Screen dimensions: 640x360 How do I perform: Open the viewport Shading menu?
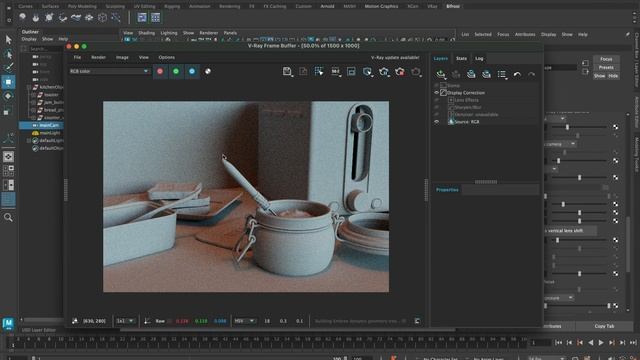[147, 33]
